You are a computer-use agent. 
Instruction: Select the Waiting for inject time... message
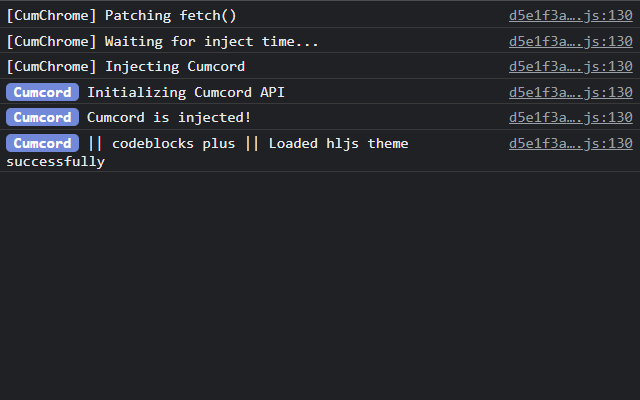click(x=212, y=41)
